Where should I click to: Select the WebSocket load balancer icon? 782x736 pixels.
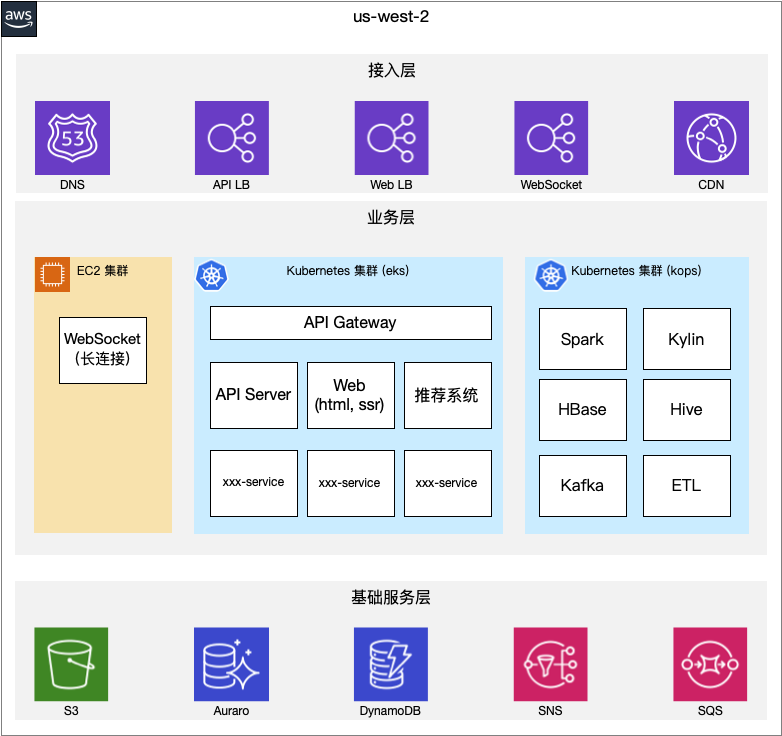(551, 138)
